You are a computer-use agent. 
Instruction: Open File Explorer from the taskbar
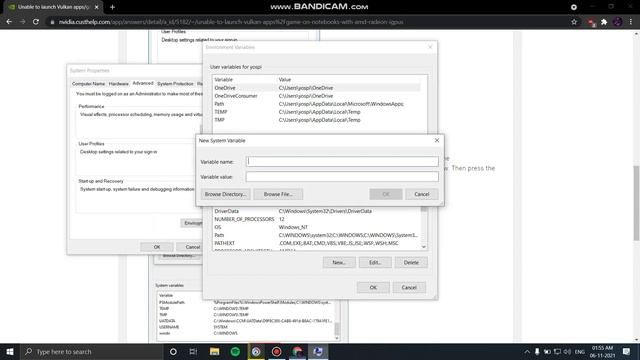pyautogui.click(x=214, y=351)
